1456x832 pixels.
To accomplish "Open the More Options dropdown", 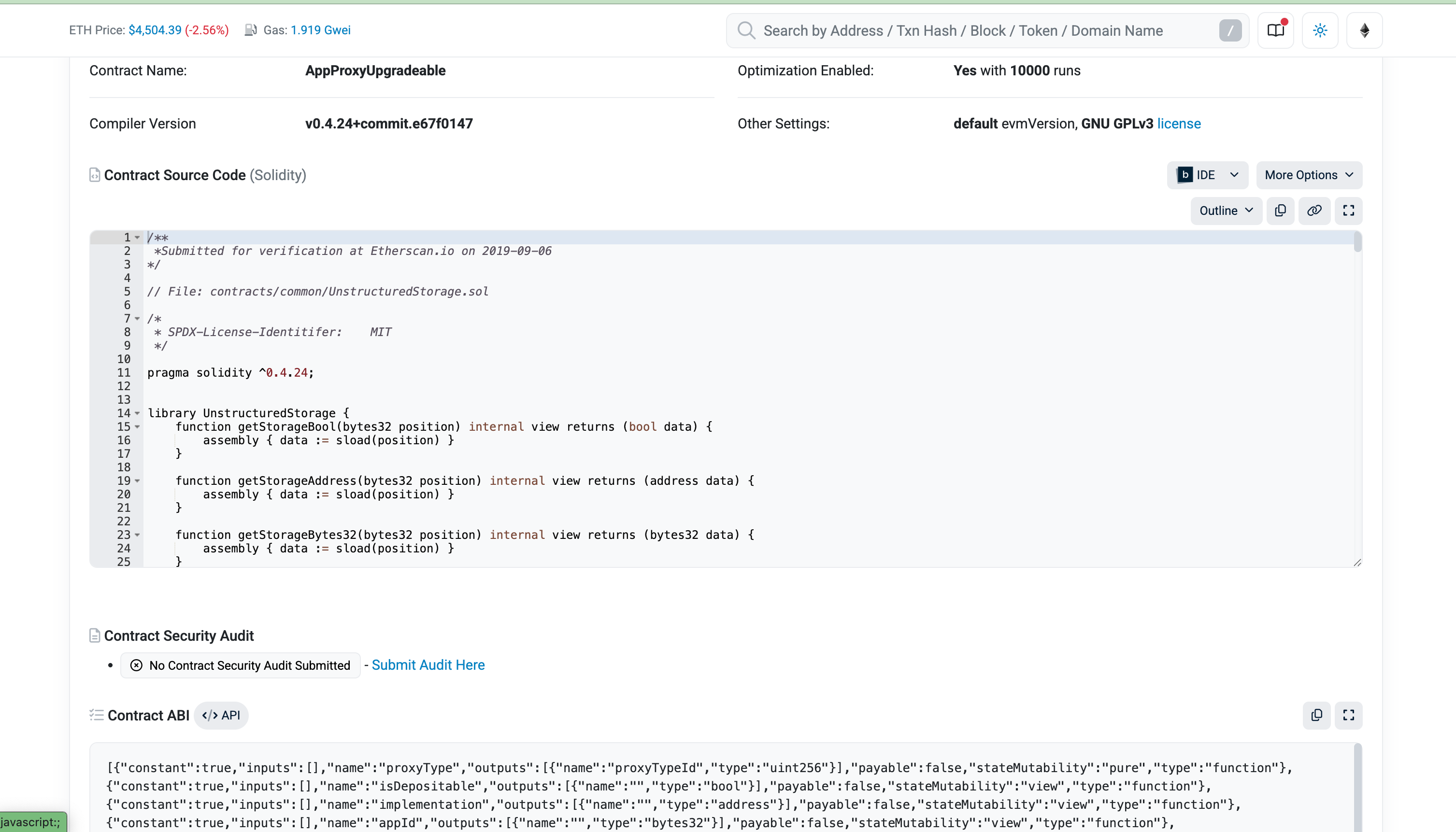I will (x=1309, y=175).
